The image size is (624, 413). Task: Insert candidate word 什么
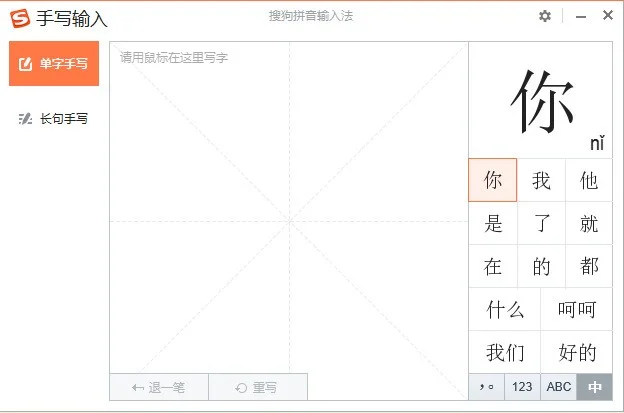coord(505,310)
